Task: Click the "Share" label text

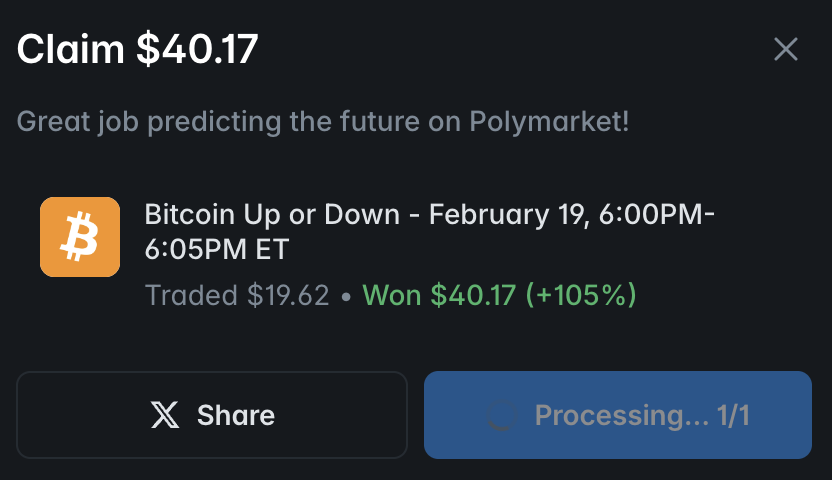Action: (236, 415)
